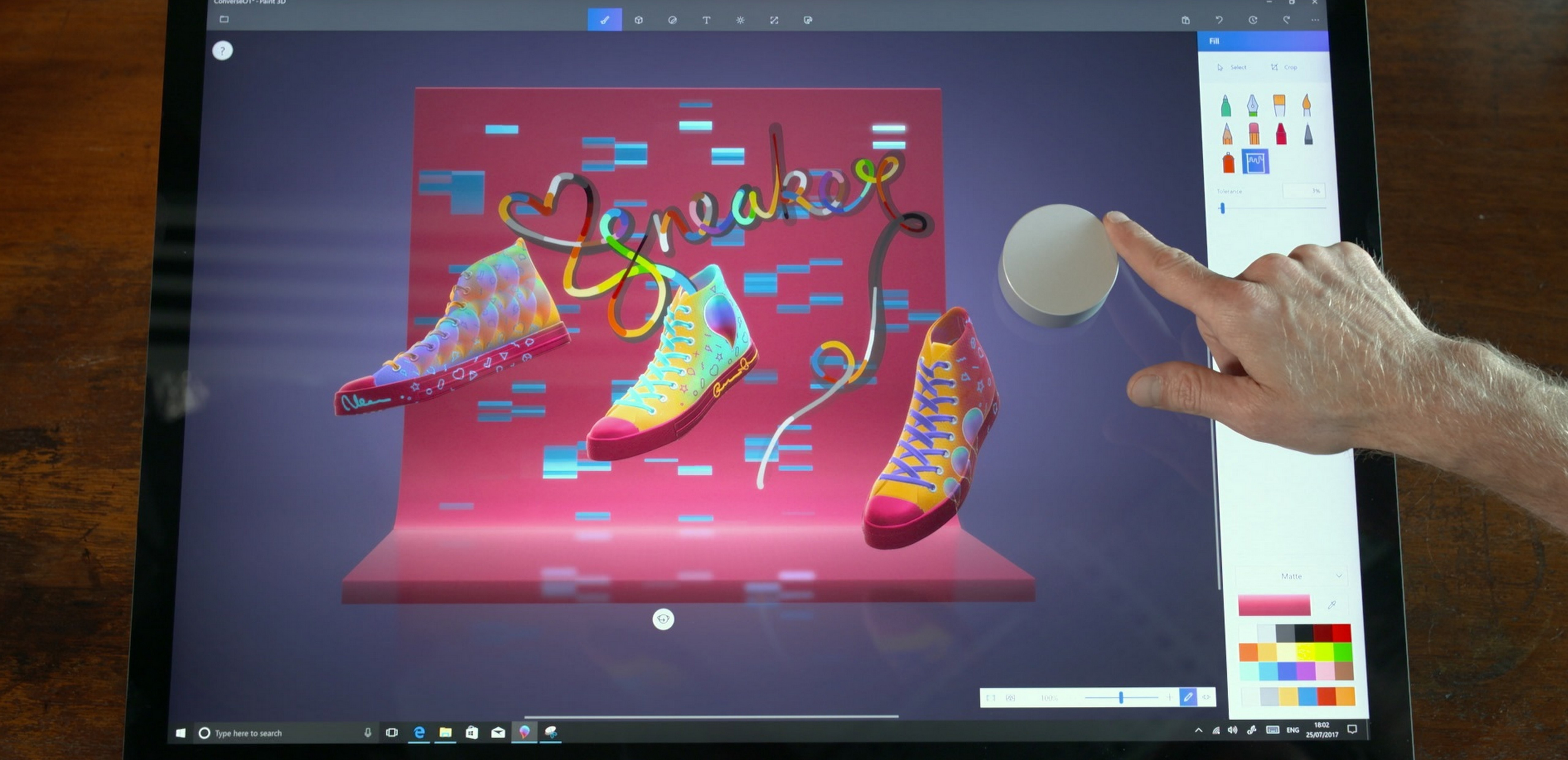Pick the gray Pixel pen tool

pyautogui.click(x=1309, y=133)
